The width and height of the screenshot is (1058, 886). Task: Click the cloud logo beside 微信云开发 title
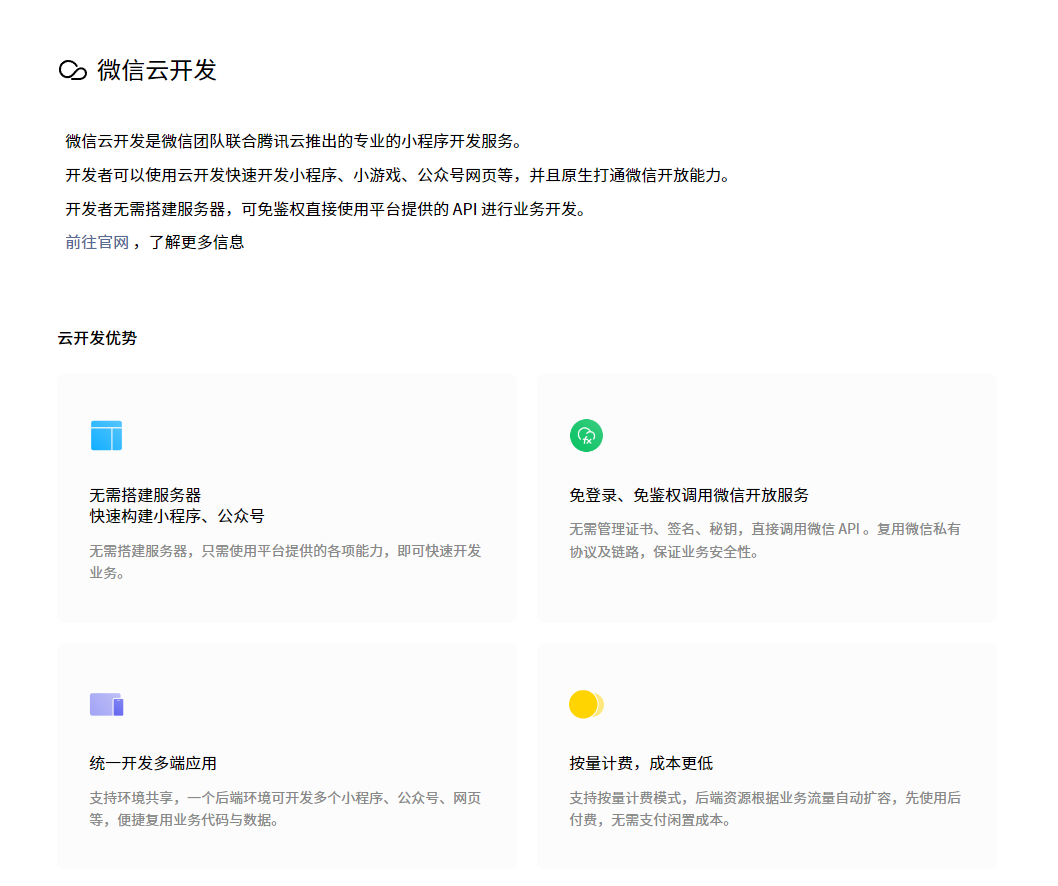[x=73, y=70]
